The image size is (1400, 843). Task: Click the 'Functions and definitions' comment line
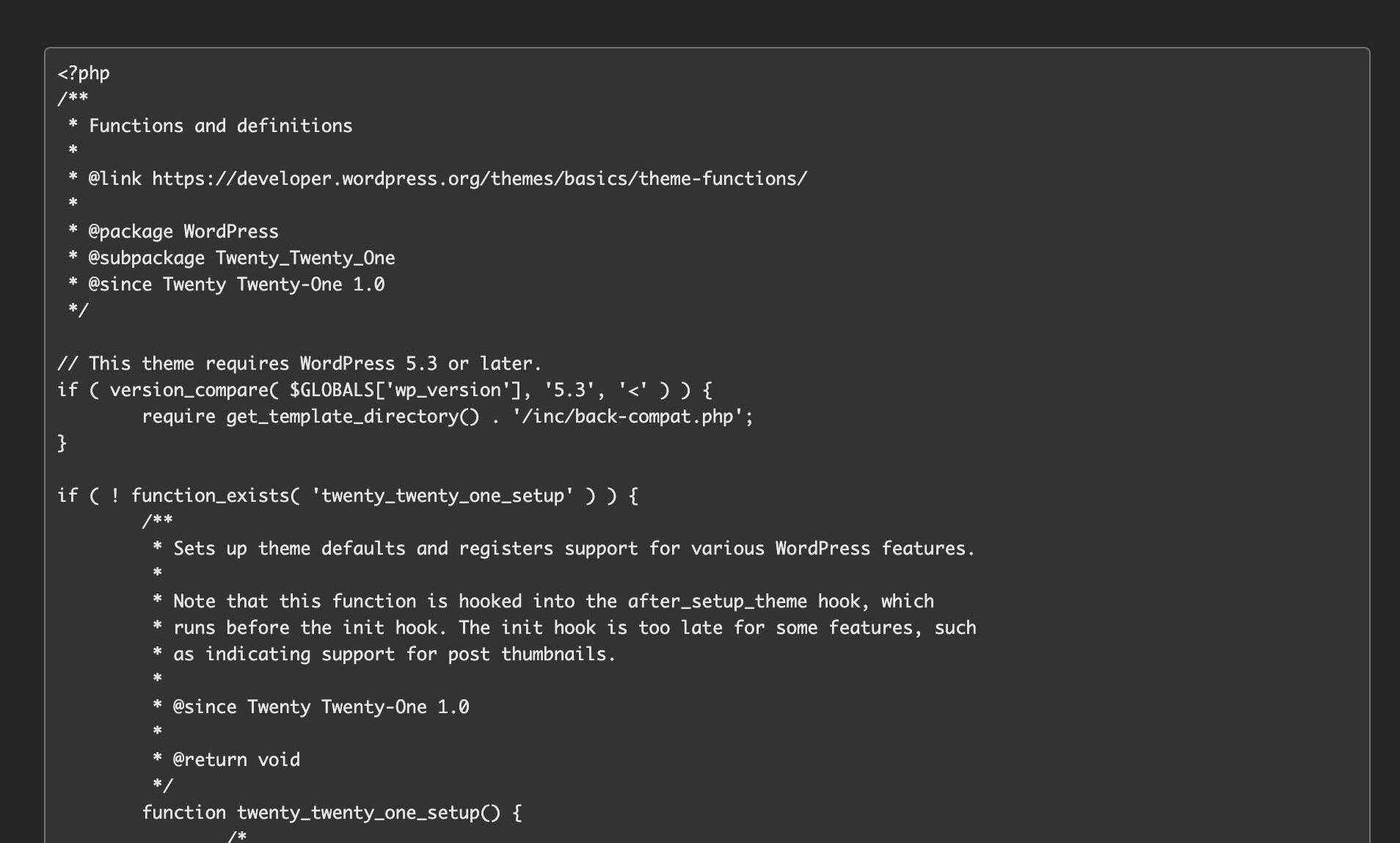click(x=220, y=126)
